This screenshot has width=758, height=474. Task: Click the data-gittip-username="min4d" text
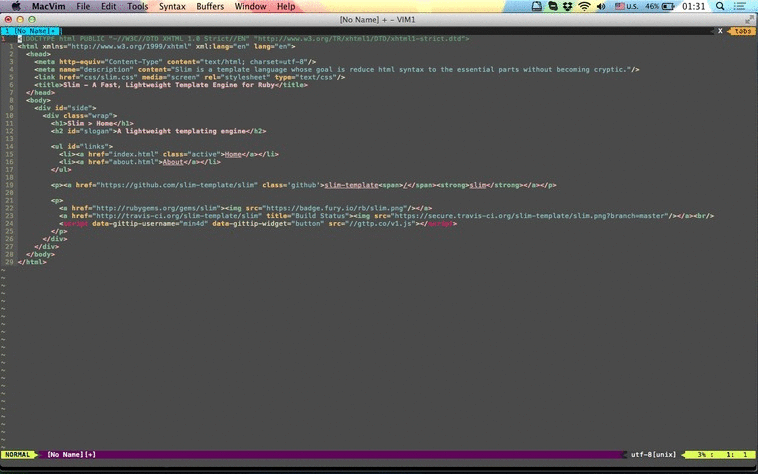point(150,224)
